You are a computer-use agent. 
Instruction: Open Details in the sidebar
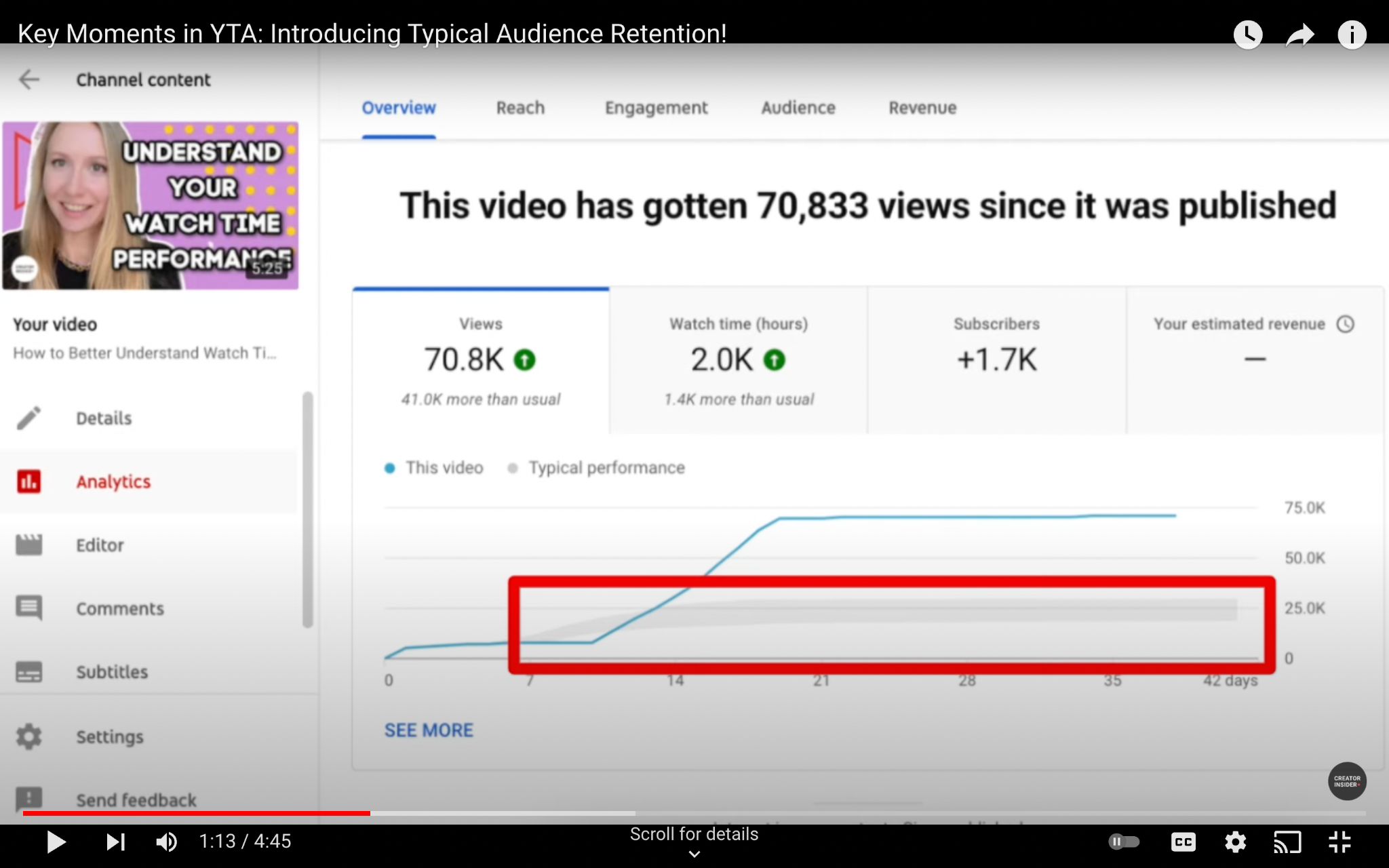[x=104, y=418]
